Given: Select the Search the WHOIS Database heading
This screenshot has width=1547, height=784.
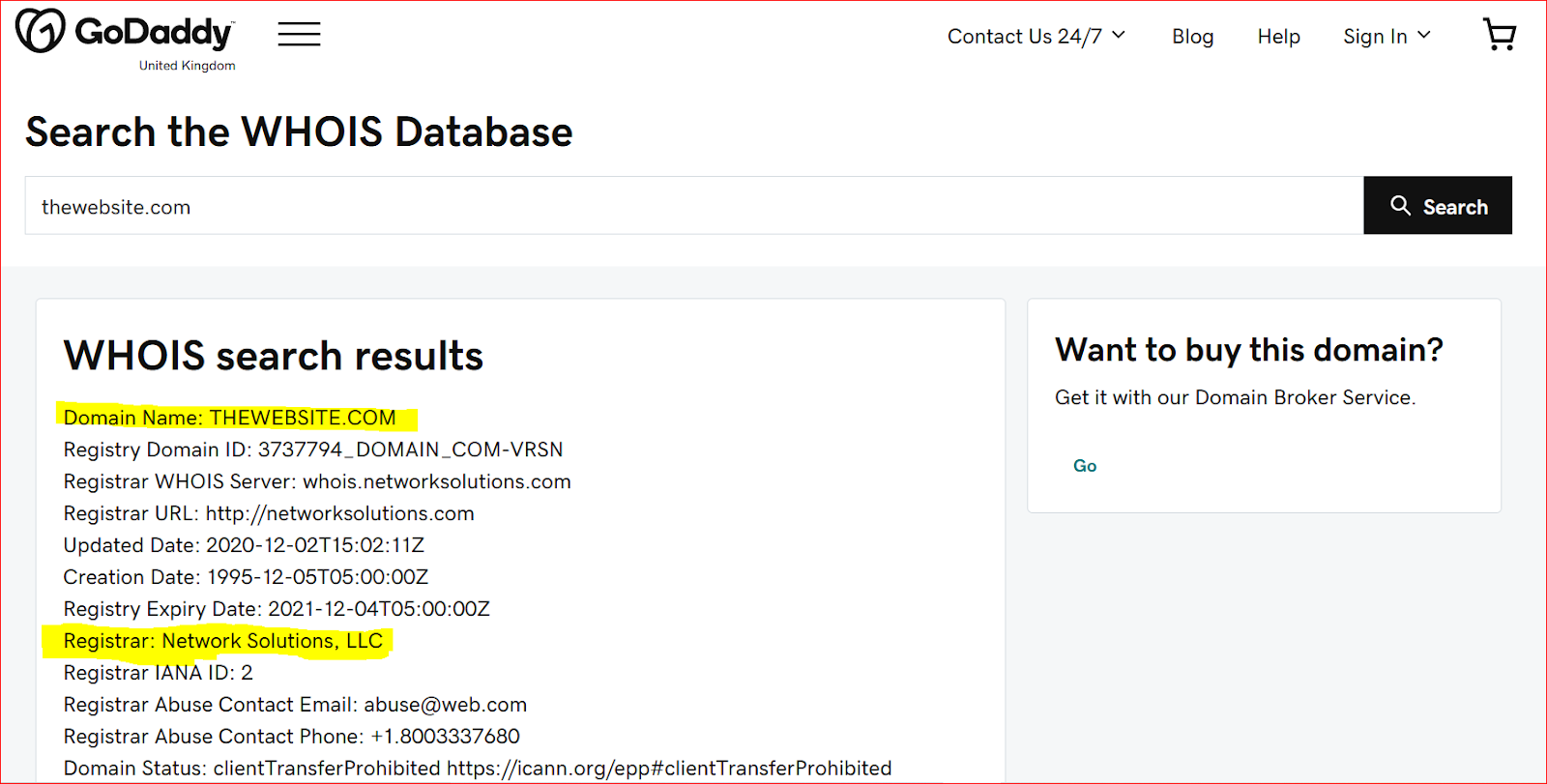Looking at the screenshot, I should [x=299, y=131].
